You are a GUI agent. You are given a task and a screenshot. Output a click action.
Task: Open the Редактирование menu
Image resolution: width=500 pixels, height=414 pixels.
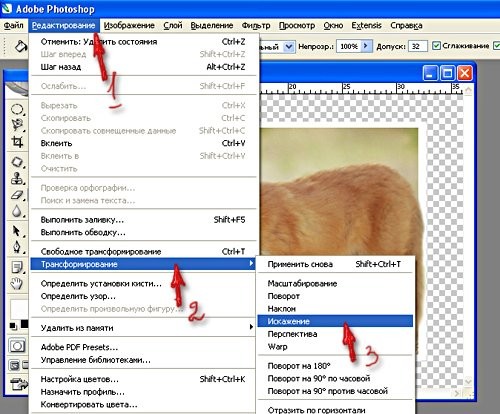63,26
